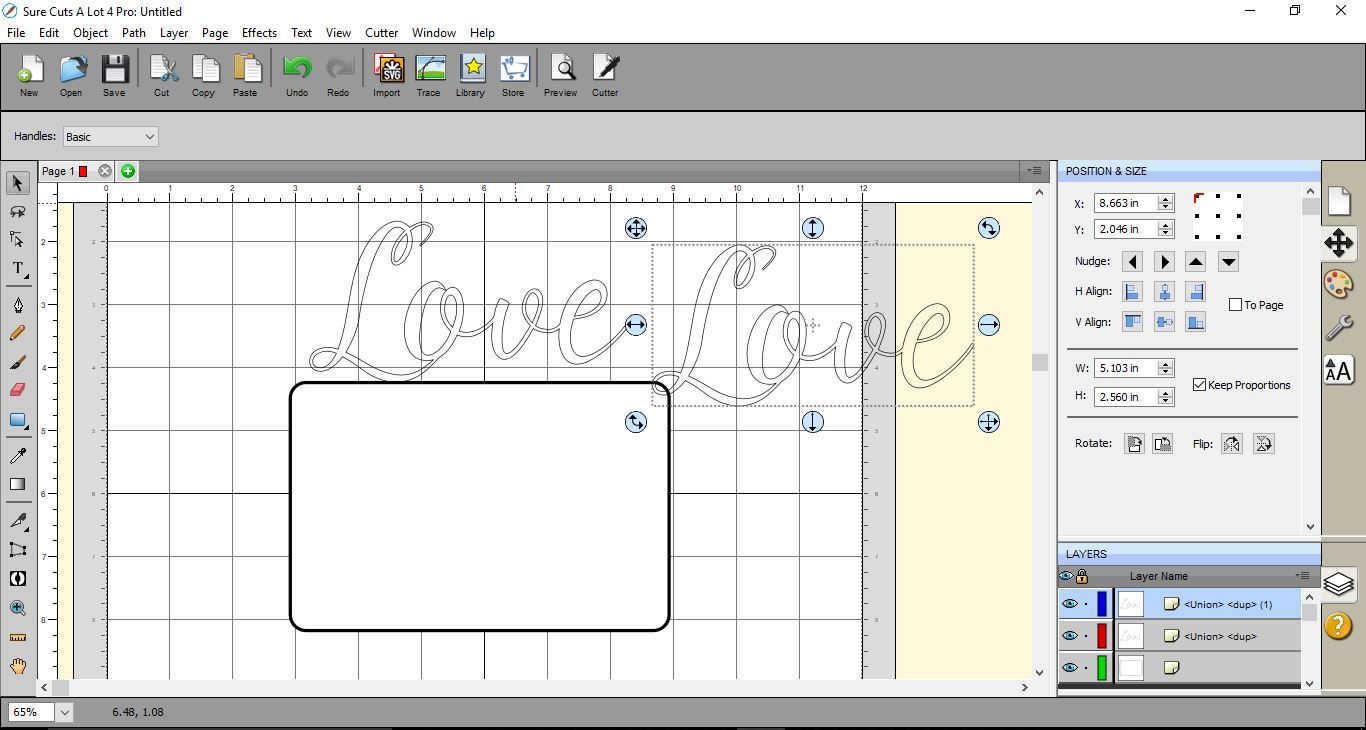Toggle visibility of the green layer
Image resolution: width=1366 pixels, height=730 pixels.
[x=1070, y=667]
